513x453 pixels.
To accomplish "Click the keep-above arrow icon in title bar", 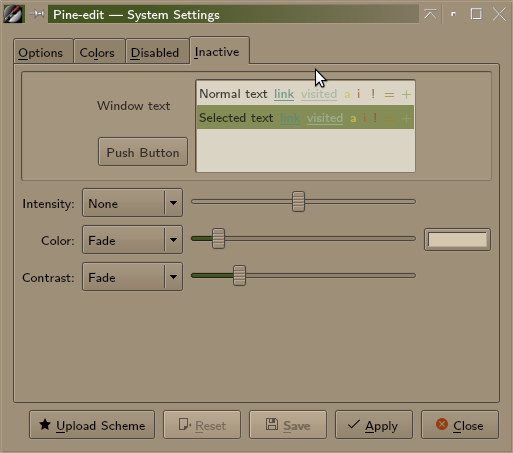I will pos(430,14).
